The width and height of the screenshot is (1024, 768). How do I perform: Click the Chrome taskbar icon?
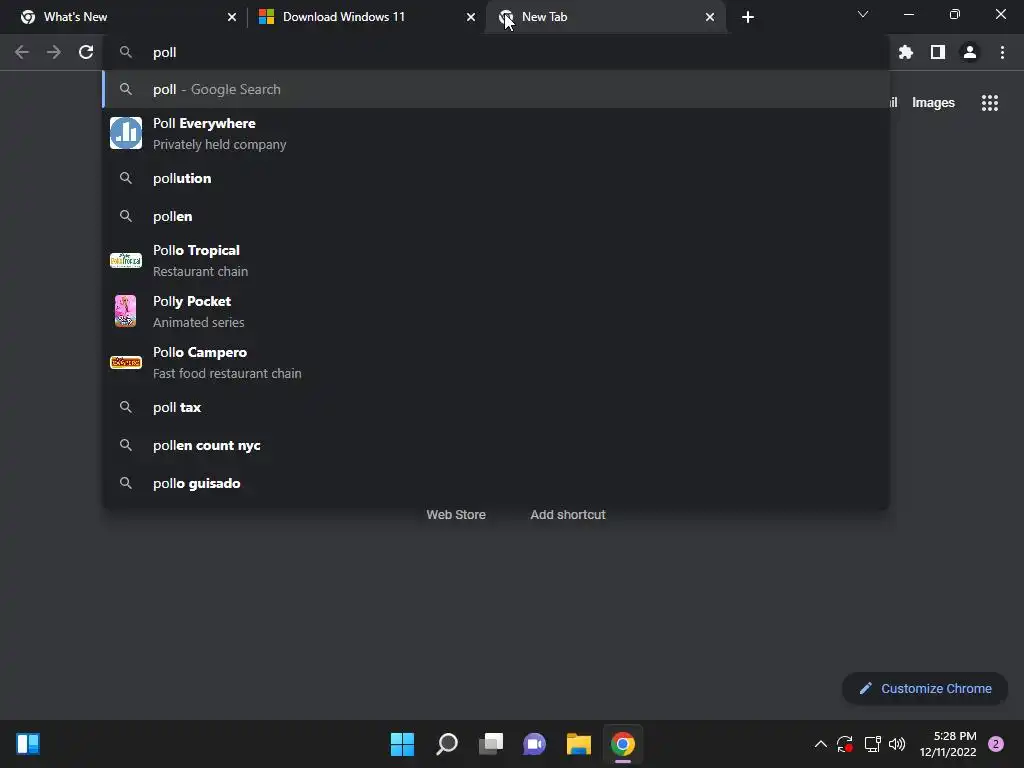point(622,744)
